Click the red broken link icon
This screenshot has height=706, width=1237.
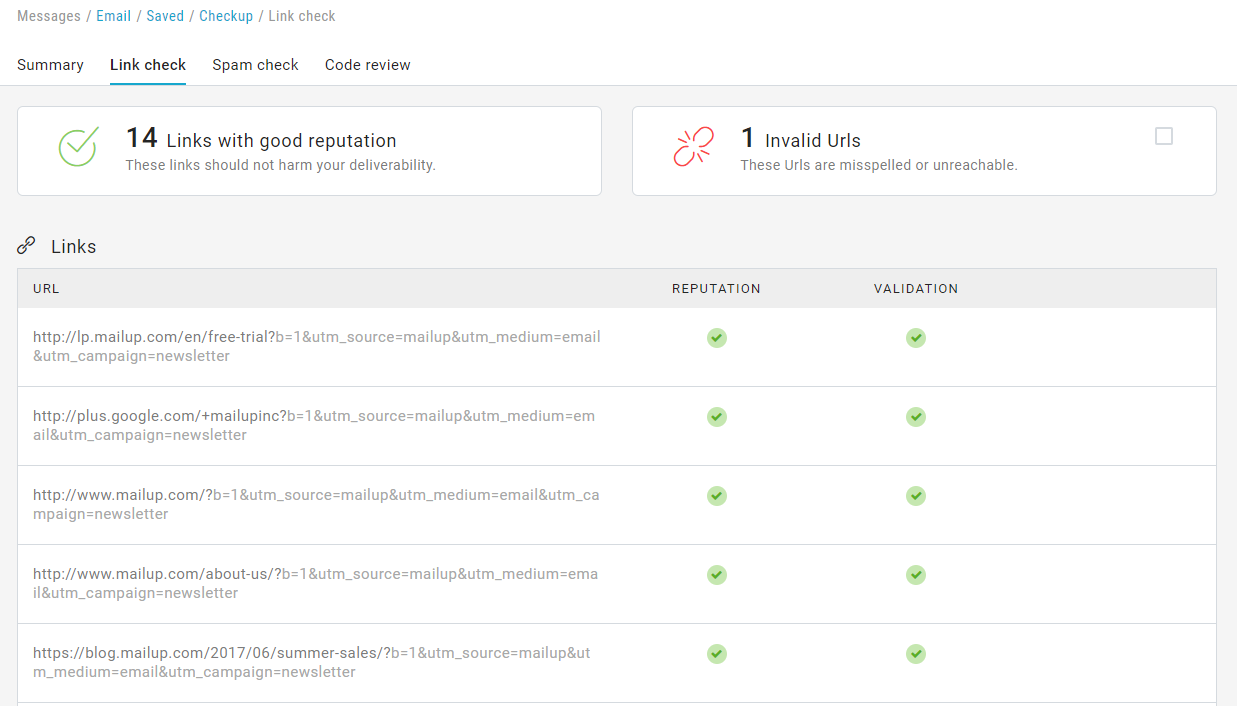click(x=693, y=147)
